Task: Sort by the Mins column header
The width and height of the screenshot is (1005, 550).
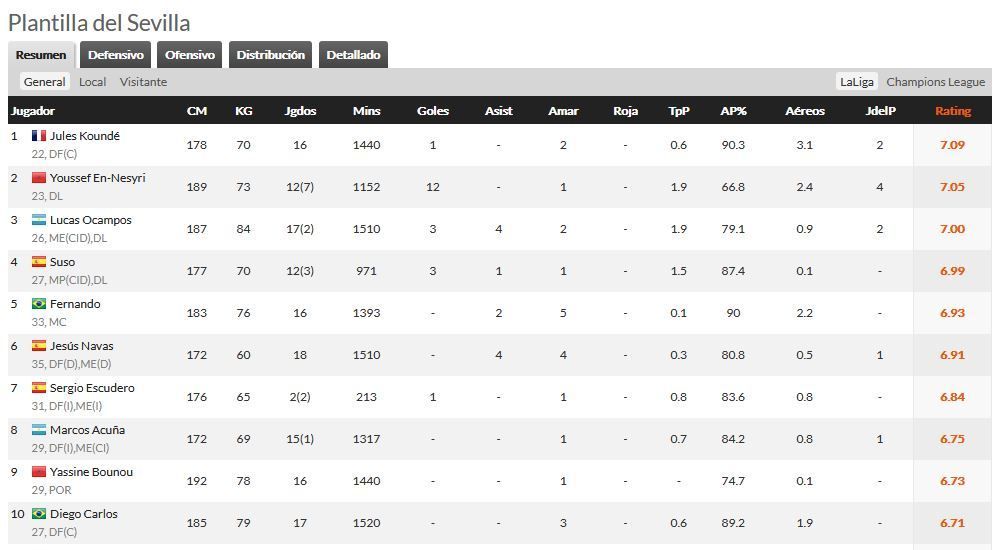Action: (x=366, y=111)
